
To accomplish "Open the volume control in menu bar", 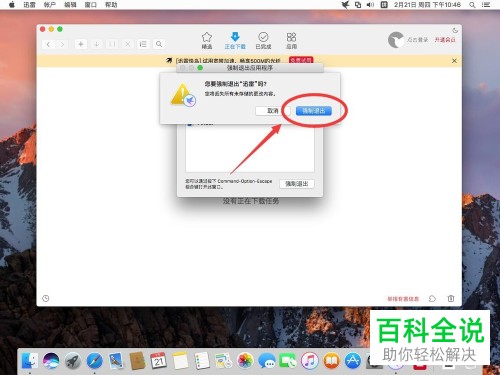I will point(370,5).
